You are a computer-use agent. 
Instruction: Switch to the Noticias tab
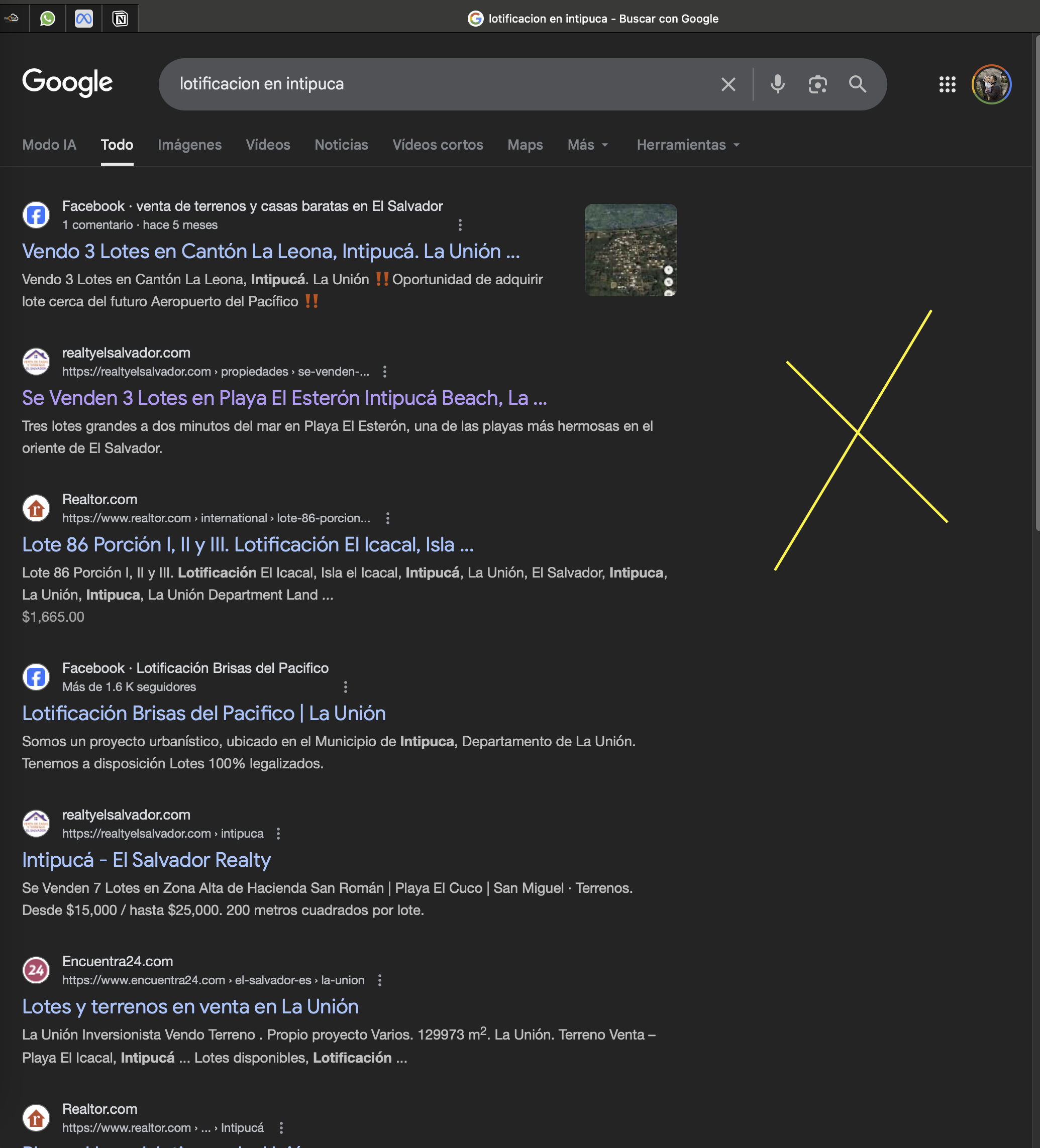[342, 145]
